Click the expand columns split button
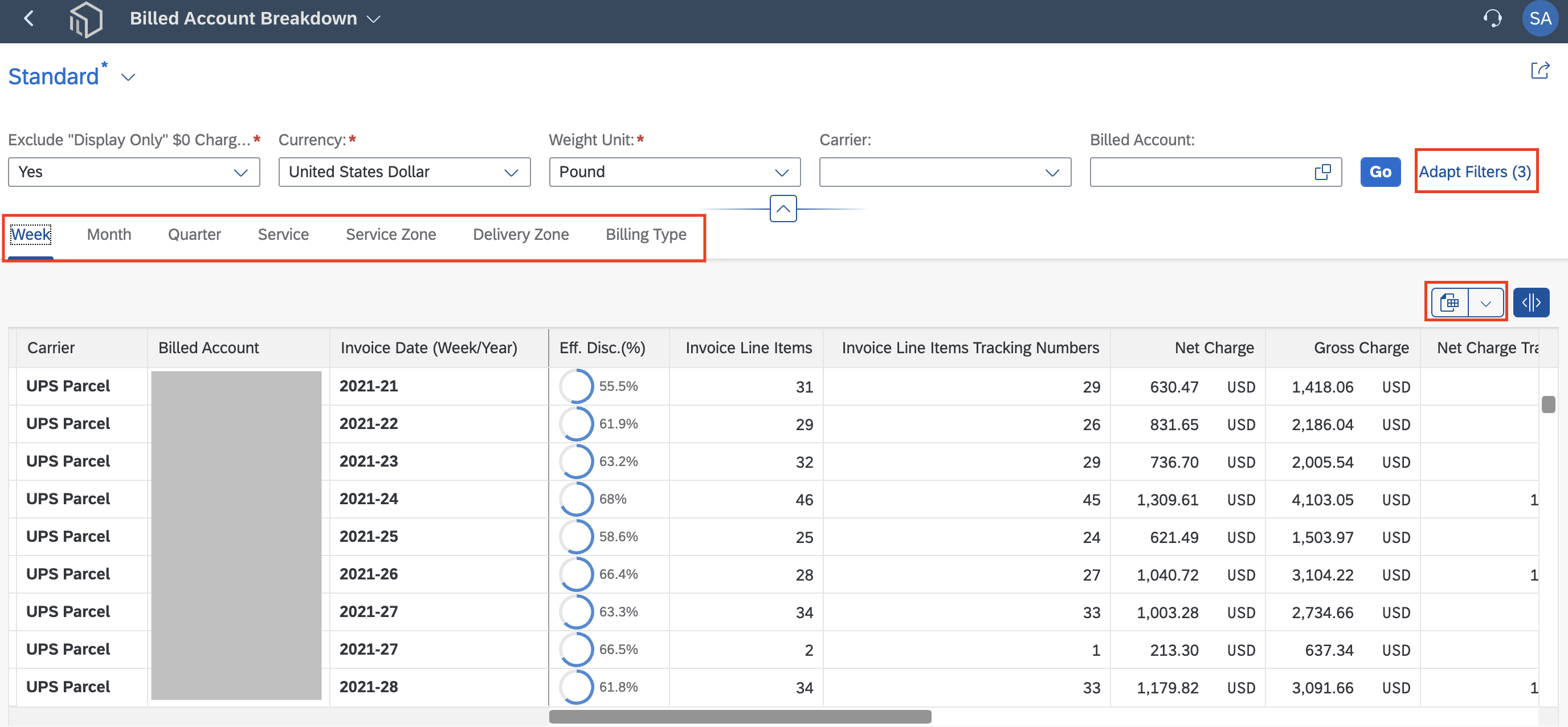1568x727 pixels. tap(1532, 302)
